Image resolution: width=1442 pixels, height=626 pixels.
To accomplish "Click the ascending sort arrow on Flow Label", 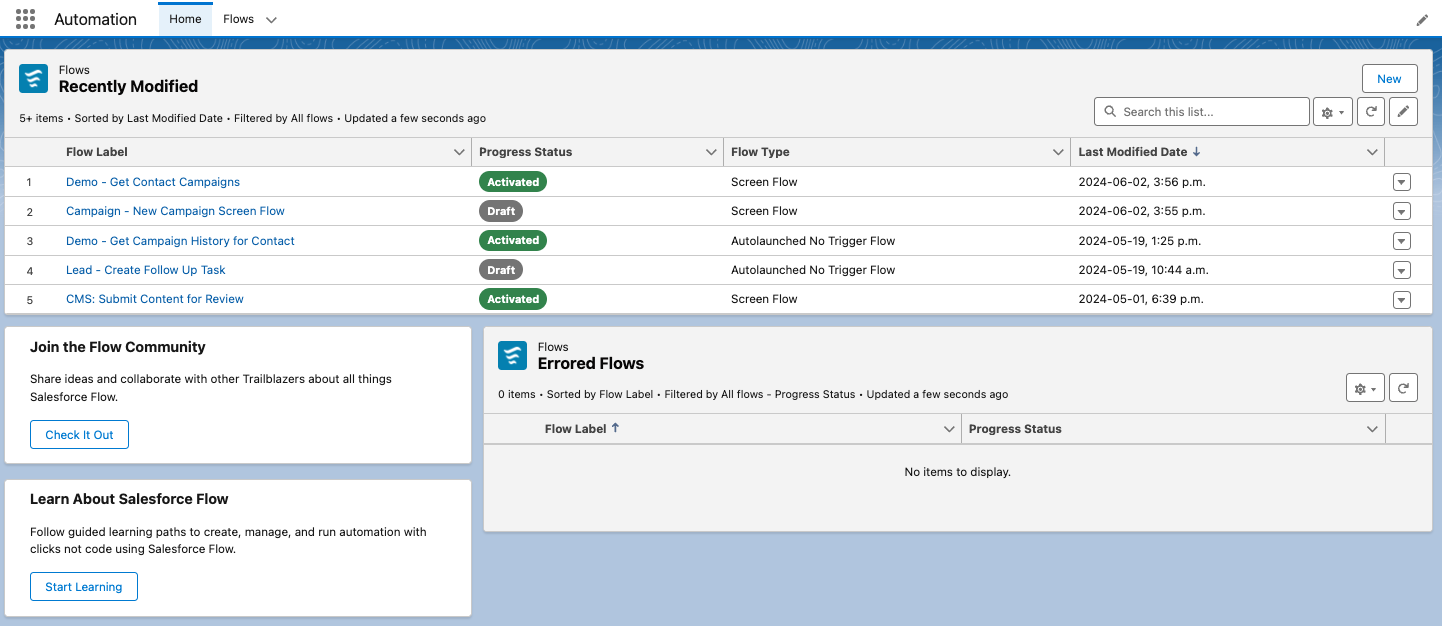I will [615, 428].
